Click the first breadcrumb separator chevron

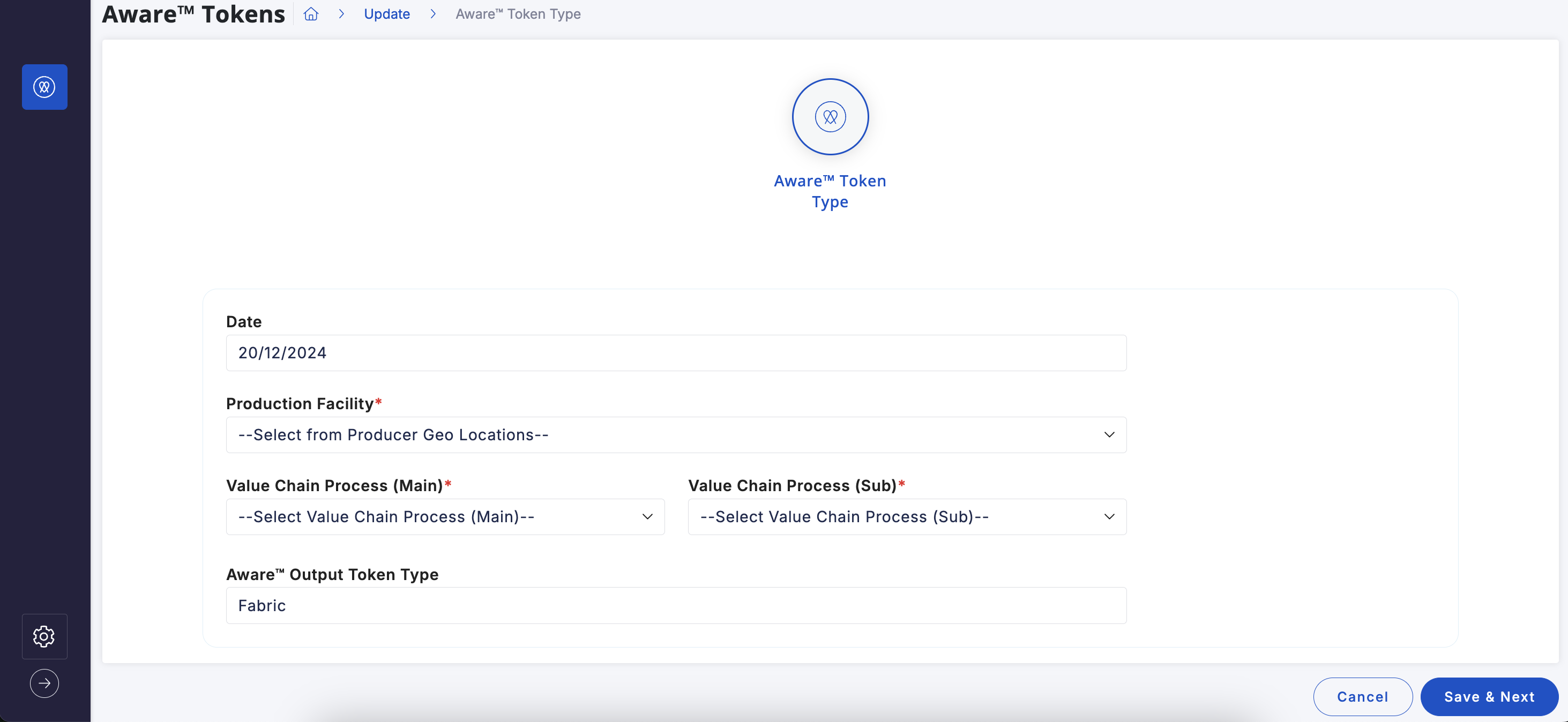pyautogui.click(x=341, y=14)
